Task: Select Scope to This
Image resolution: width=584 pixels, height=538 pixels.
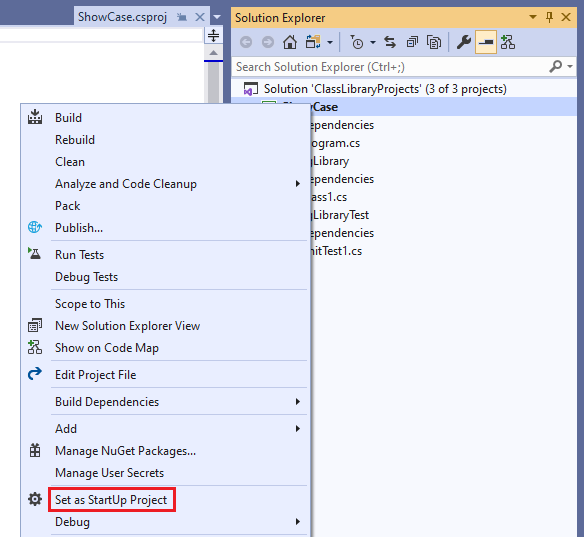Action: (x=90, y=304)
